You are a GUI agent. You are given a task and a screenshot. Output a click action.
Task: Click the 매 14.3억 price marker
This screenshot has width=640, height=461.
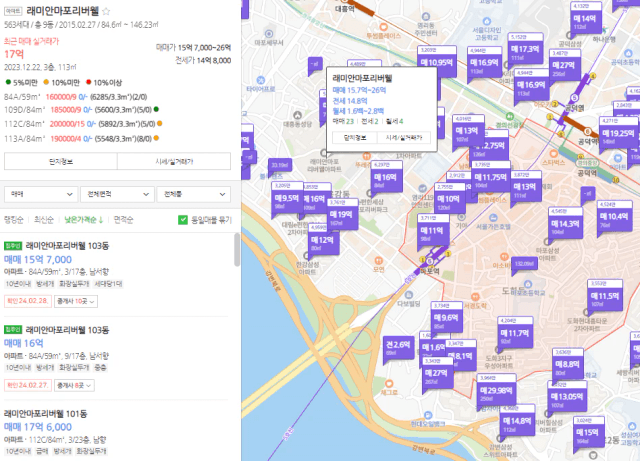[565, 224]
